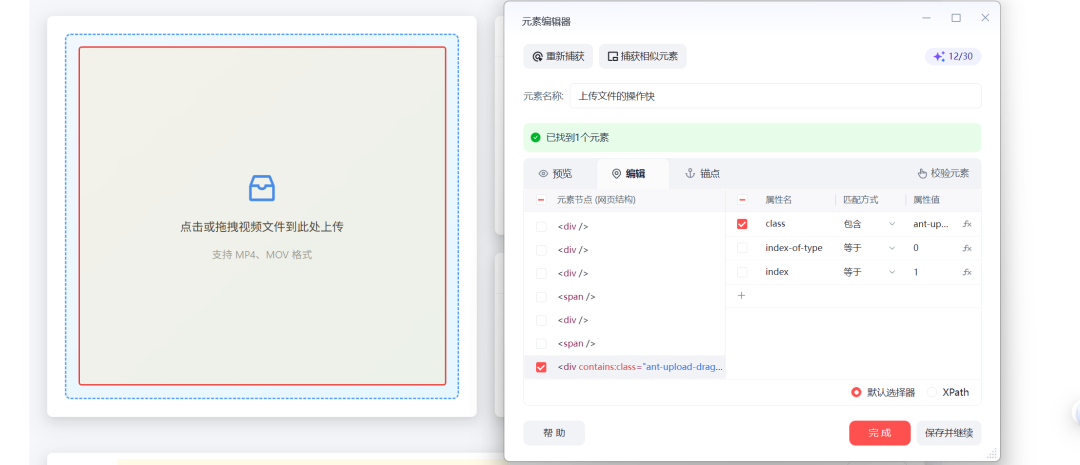Click the value 1 of index attribute
Viewport: 1080px width, 465px height.
[x=916, y=272]
